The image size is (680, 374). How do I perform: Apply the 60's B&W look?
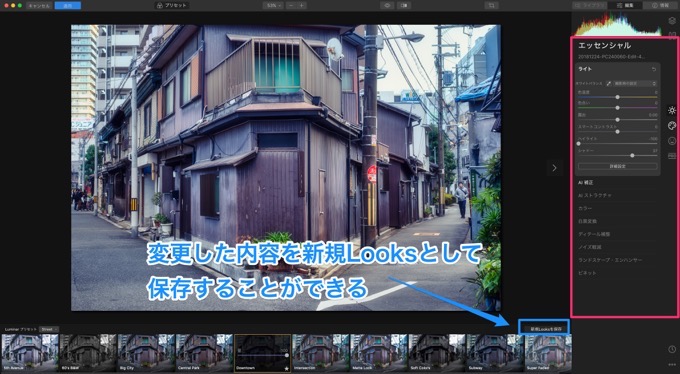click(88, 353)
